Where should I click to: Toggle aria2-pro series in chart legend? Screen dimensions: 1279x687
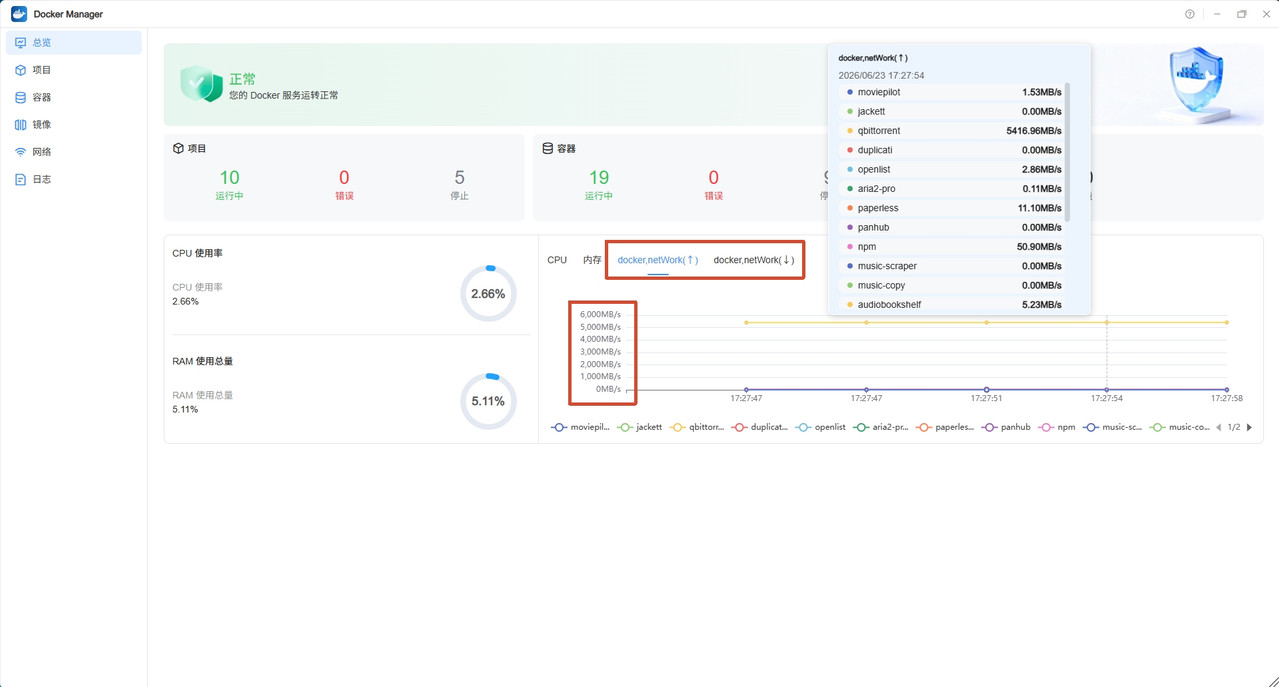coord(881,427)
